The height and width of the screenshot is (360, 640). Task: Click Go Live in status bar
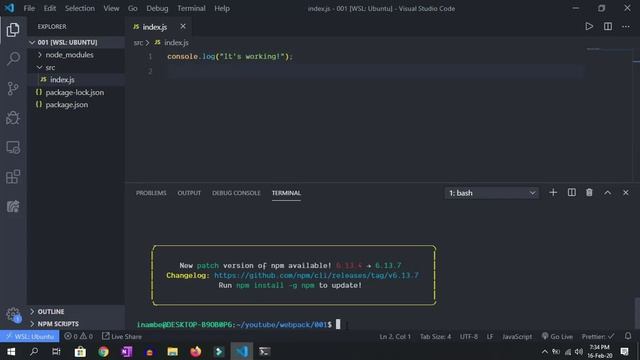(557, 336)
